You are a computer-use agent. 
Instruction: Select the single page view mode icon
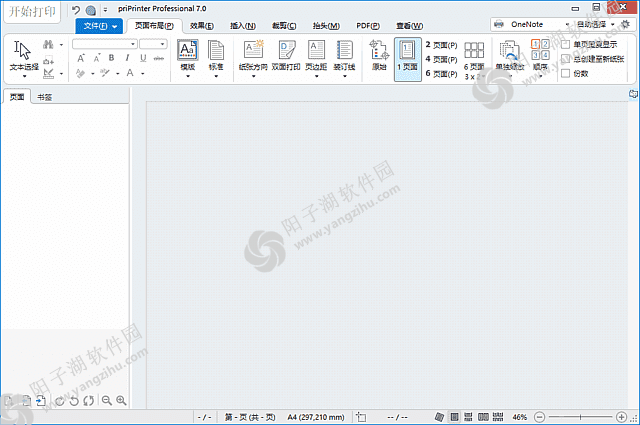tap(454, 417)
